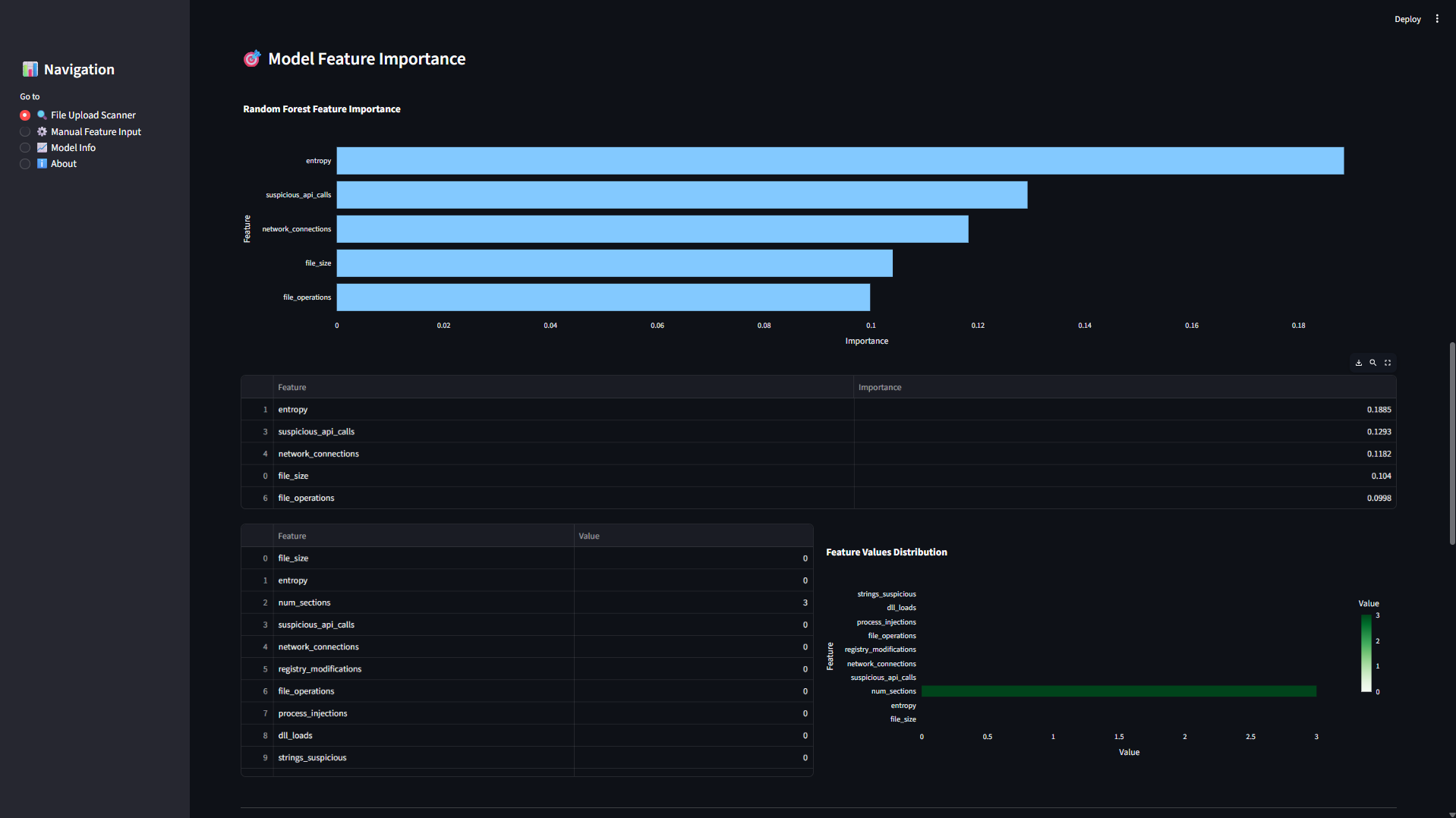Select the About radio option

(25, 164)
